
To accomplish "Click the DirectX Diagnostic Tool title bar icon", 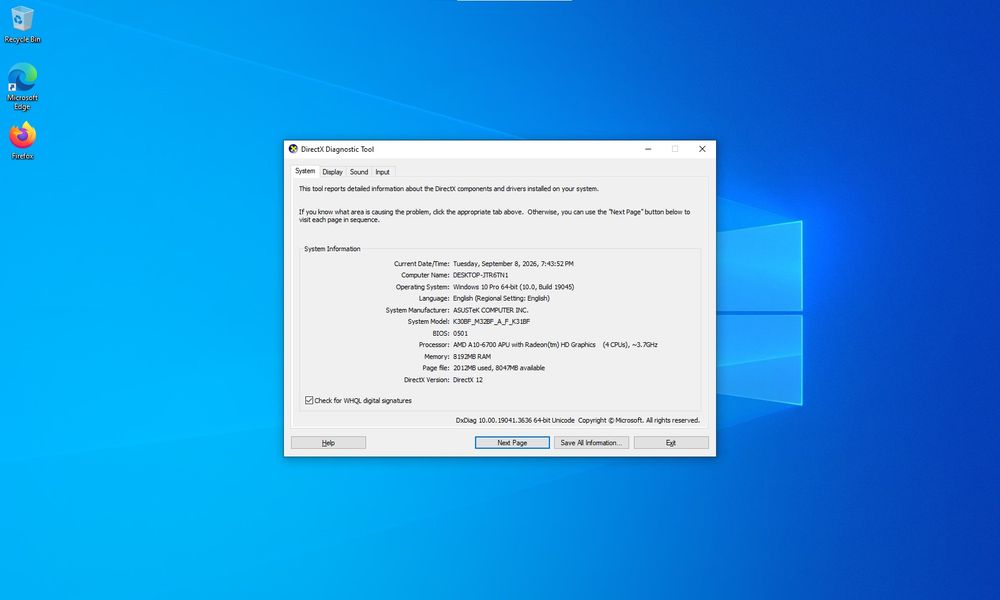I will 293,149.
